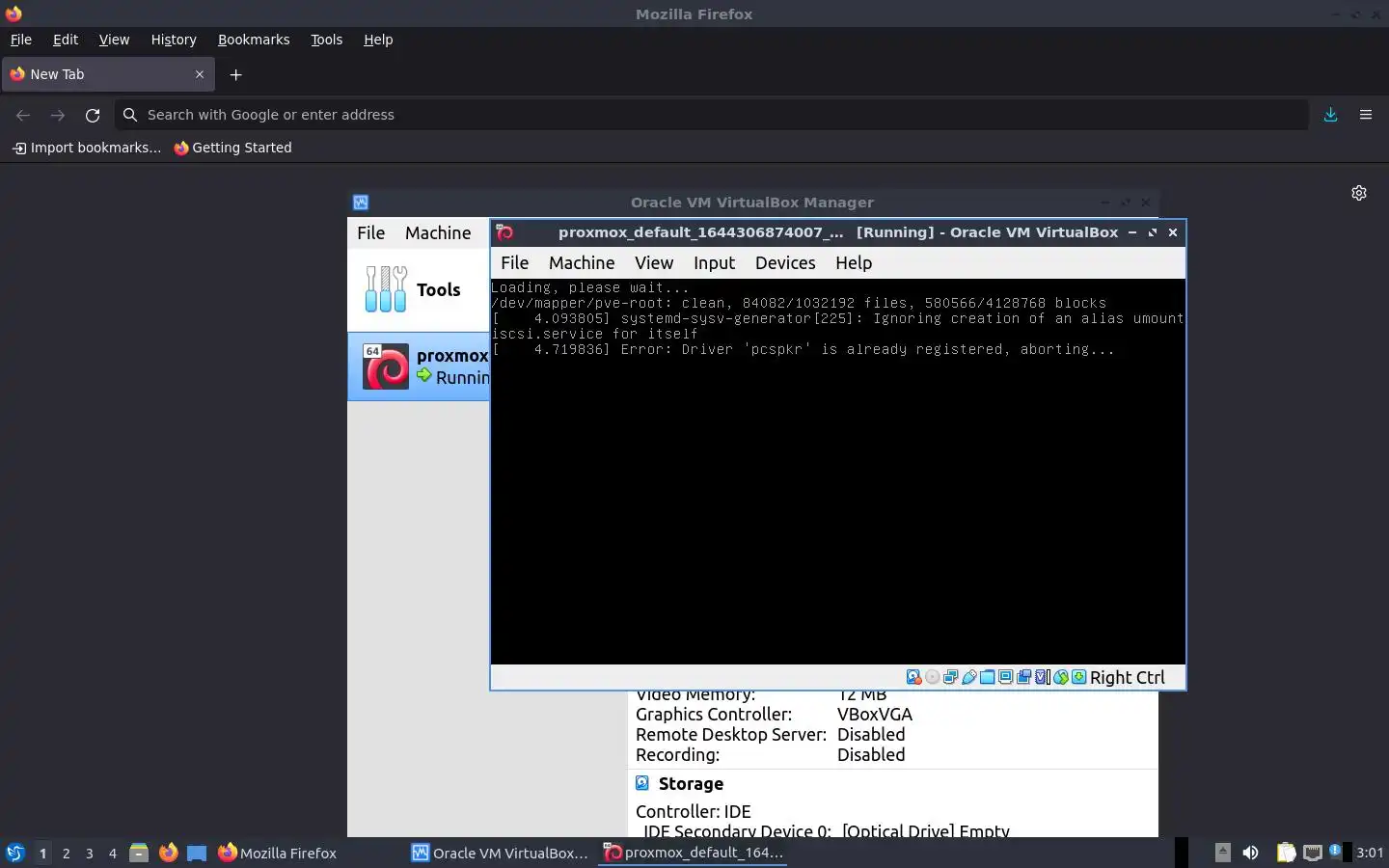
Task: Click Import bookmarks... in bookmarks toolbar
Action: click(87, 148)
